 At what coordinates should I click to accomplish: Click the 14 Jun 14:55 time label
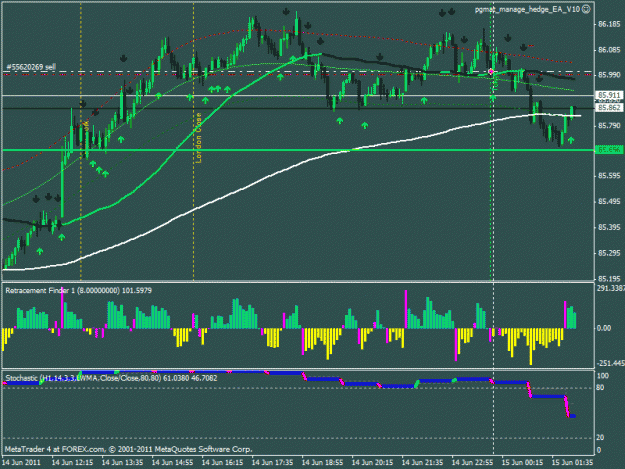pos(173,462)
